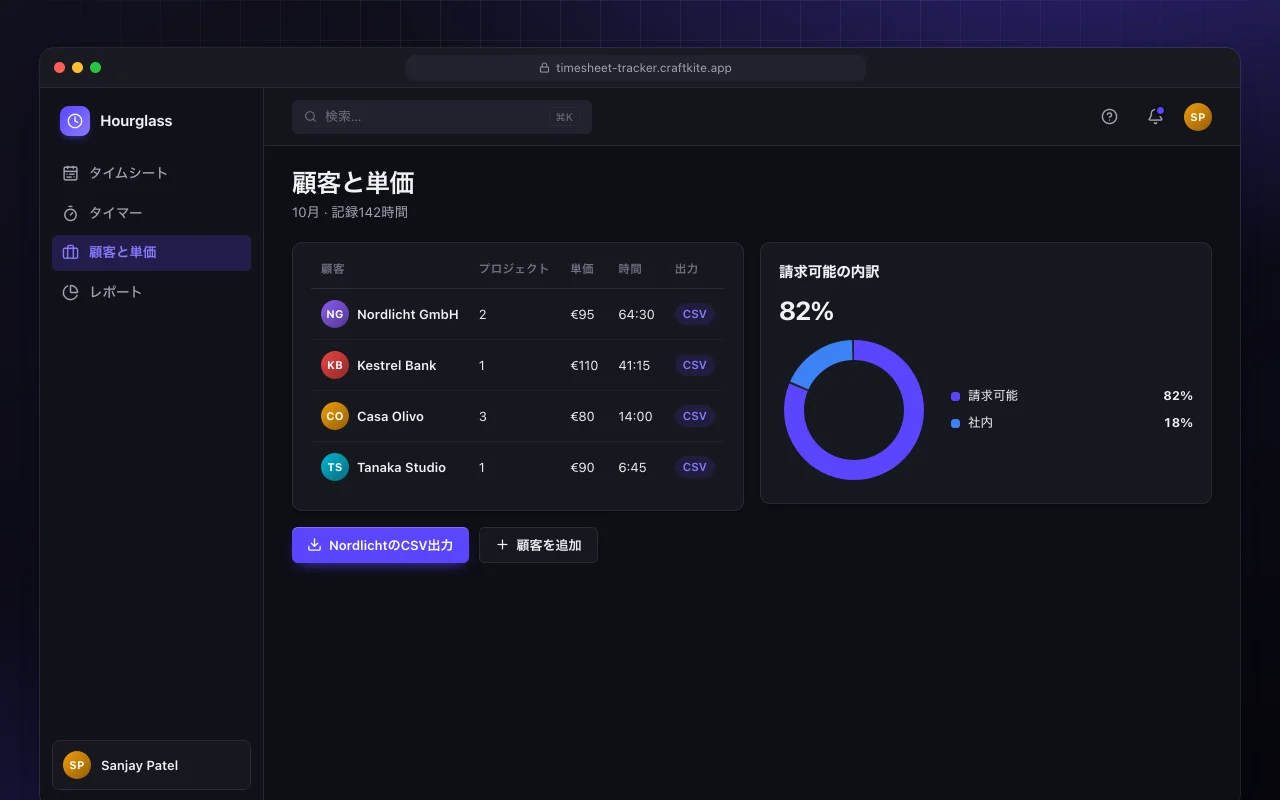Click the purple 請求可能 legend swatch
1280x800 pixels.
point(955,396)
